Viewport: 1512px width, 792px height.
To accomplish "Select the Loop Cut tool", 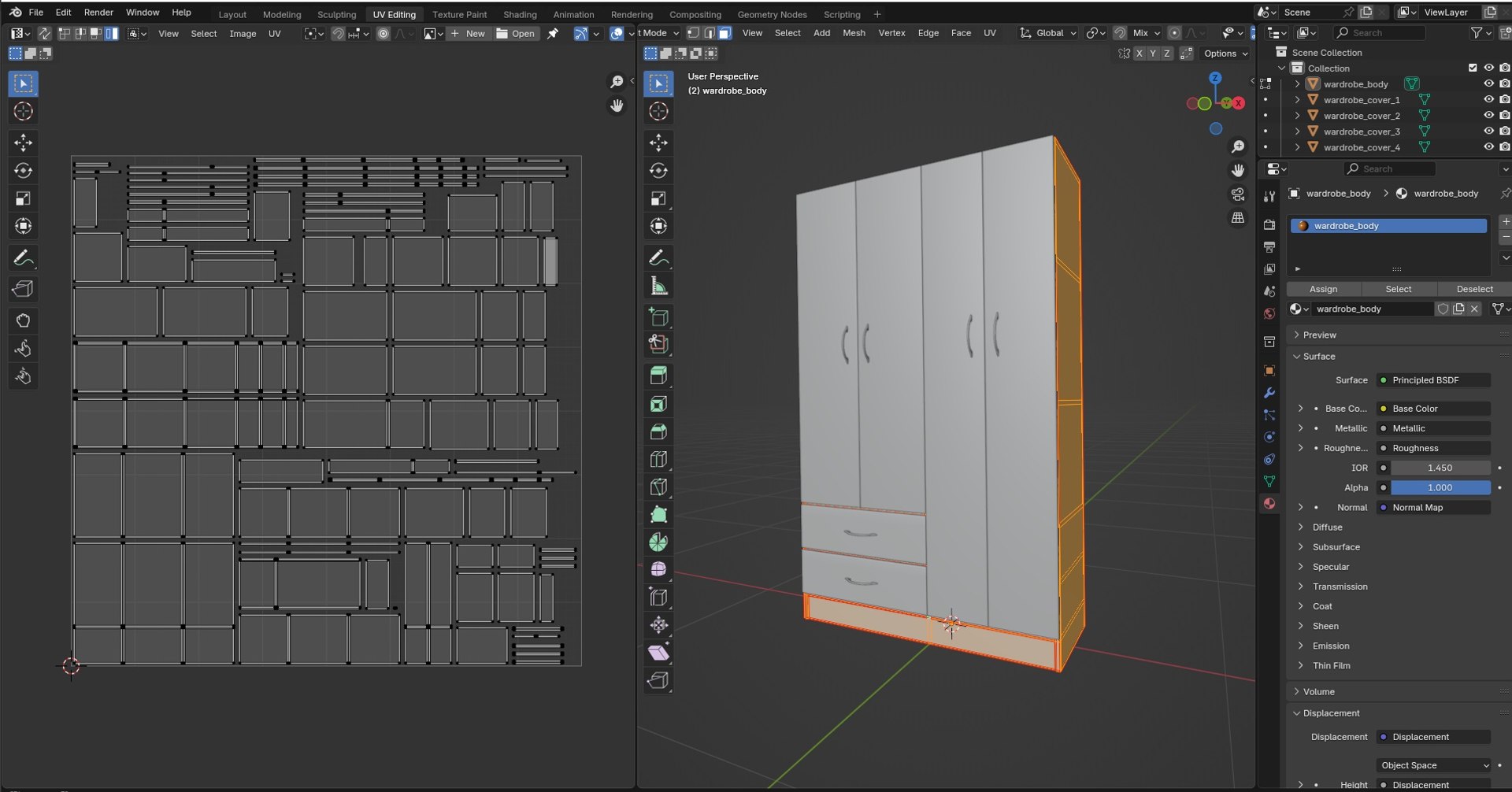I will click(658, 459).
